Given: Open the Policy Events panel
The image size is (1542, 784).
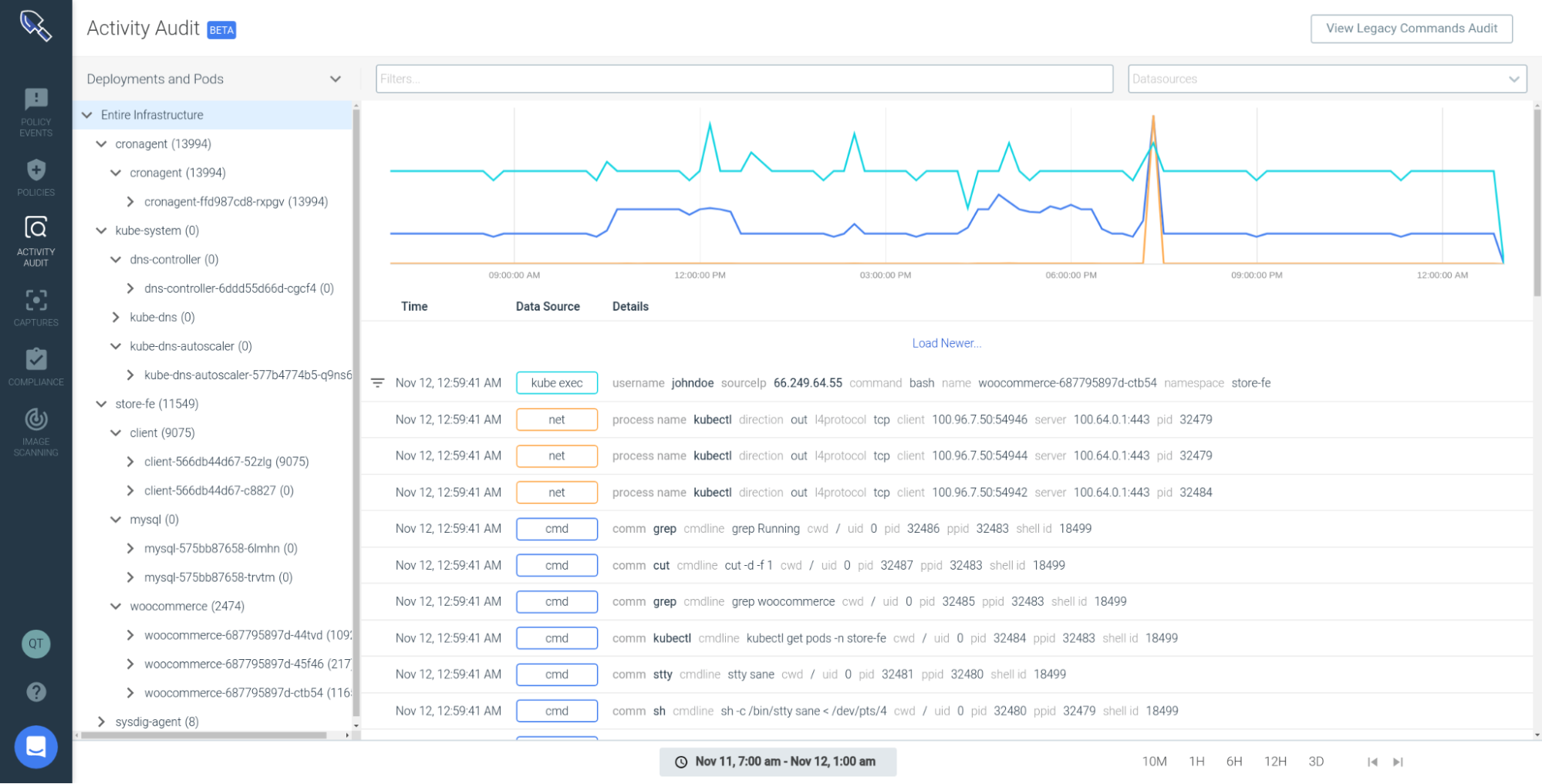Looking at the screenshot, I should coord(35,110).
